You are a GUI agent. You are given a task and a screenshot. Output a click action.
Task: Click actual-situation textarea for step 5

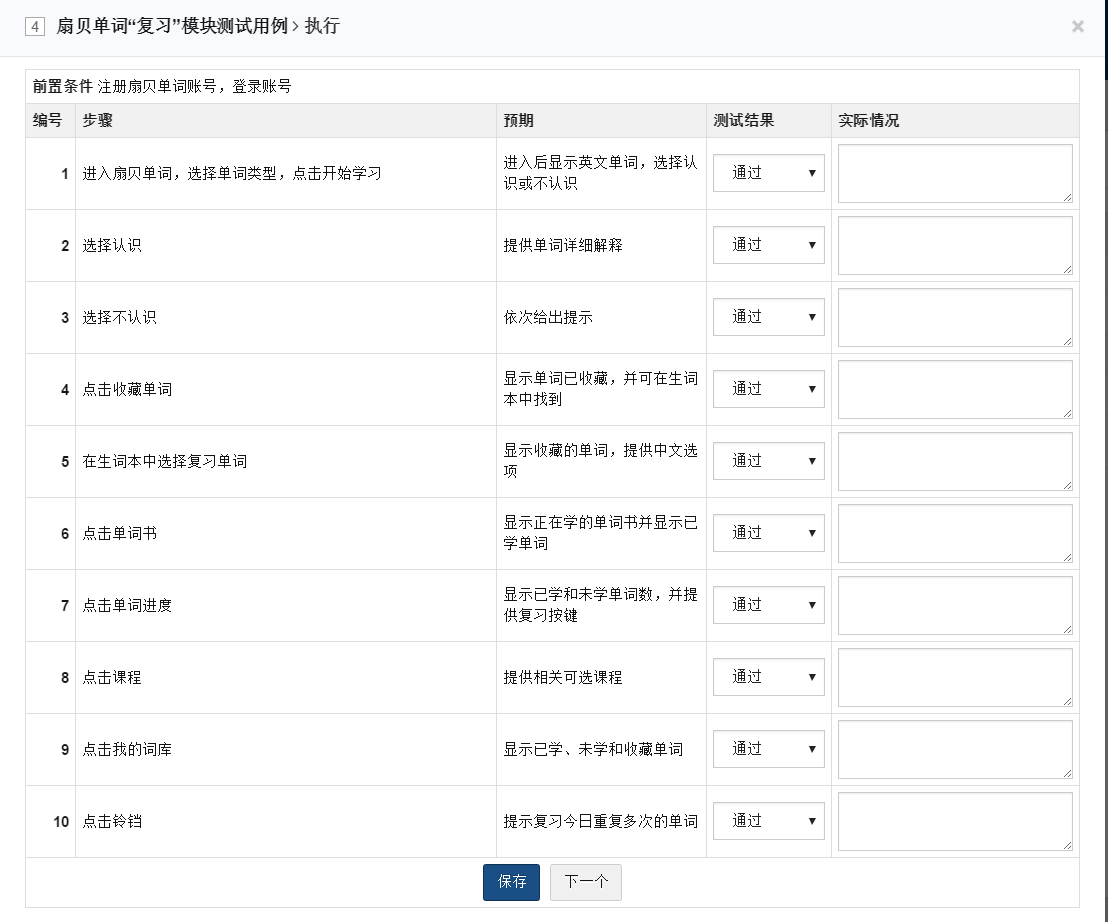click(955, 462)
